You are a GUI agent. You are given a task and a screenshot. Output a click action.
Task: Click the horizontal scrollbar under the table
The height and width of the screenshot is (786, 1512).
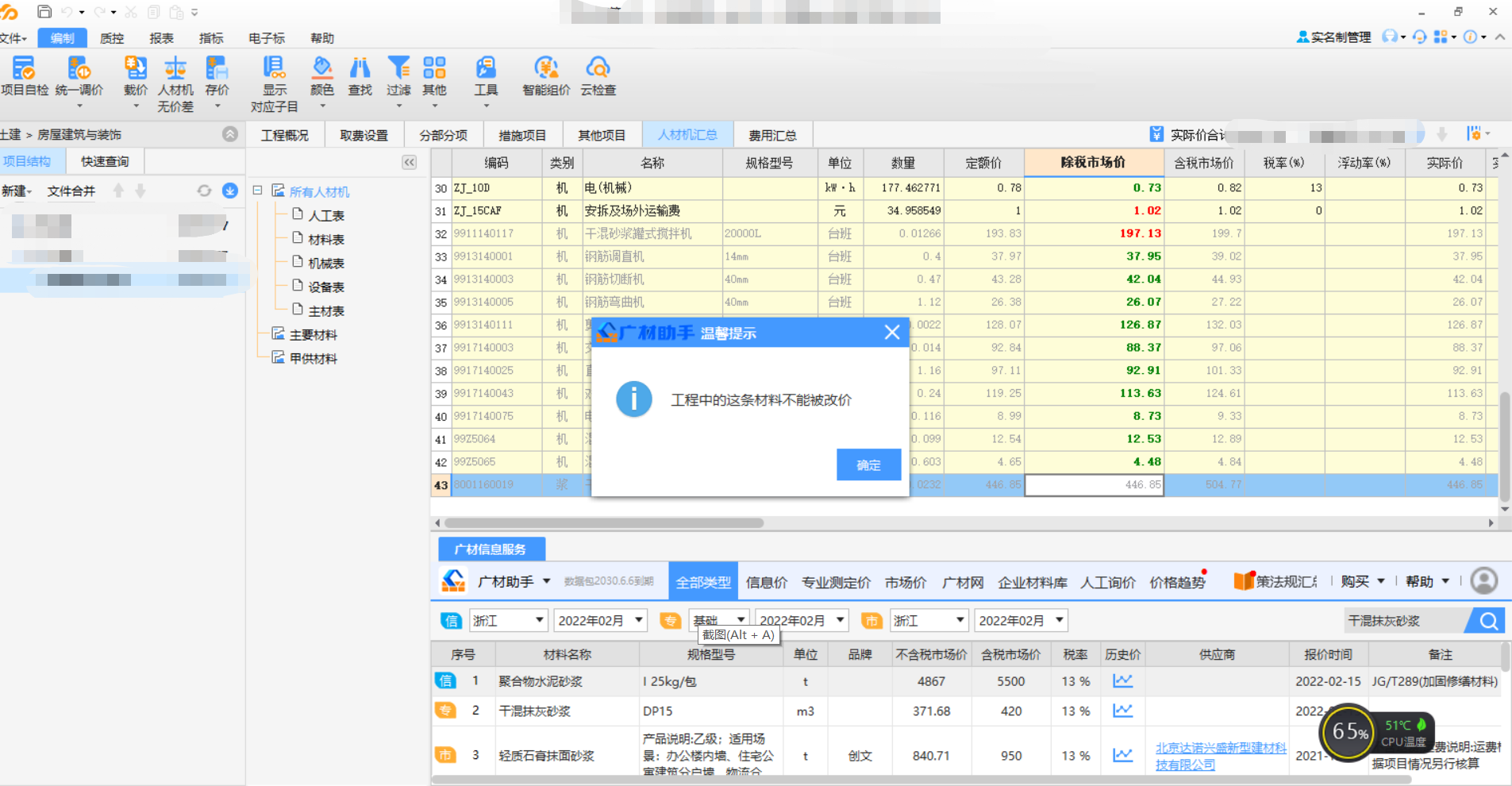(x=603, y=522)
